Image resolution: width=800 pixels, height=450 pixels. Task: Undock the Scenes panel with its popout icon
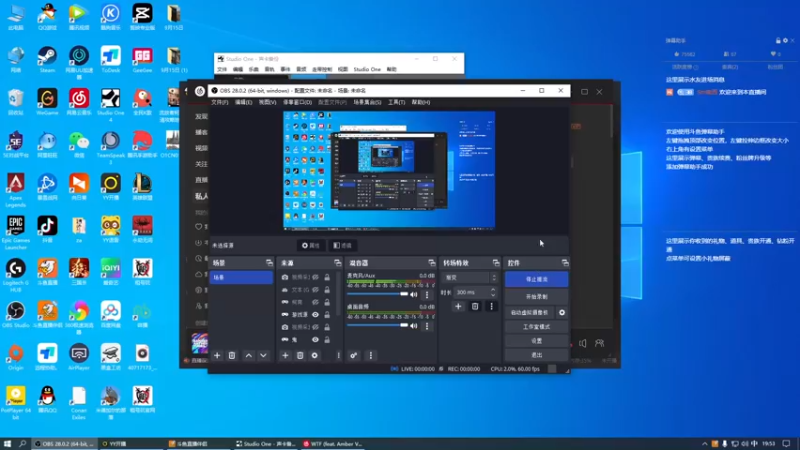(269, 263)
